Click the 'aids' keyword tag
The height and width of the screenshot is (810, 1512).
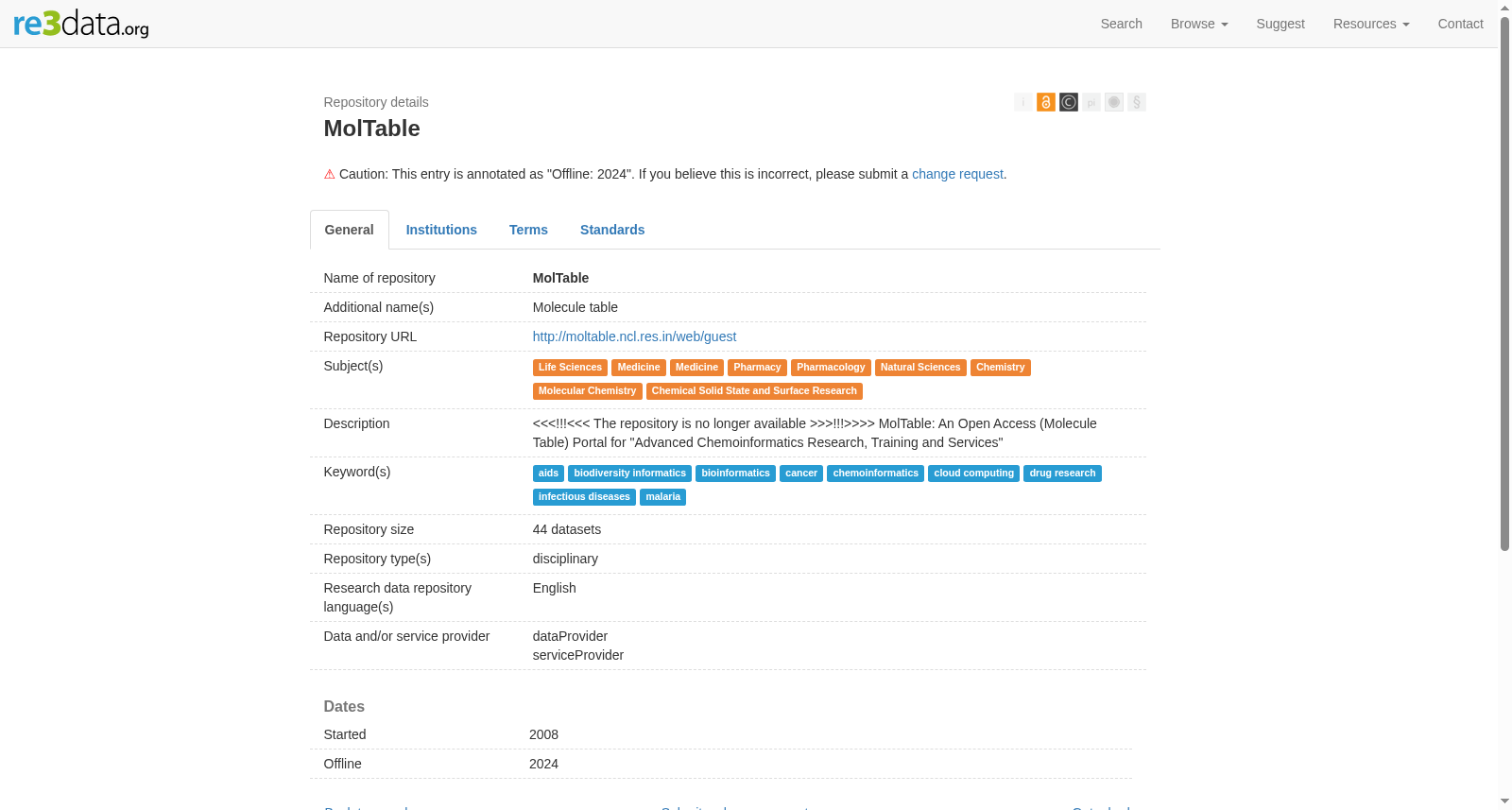[548, 474]
